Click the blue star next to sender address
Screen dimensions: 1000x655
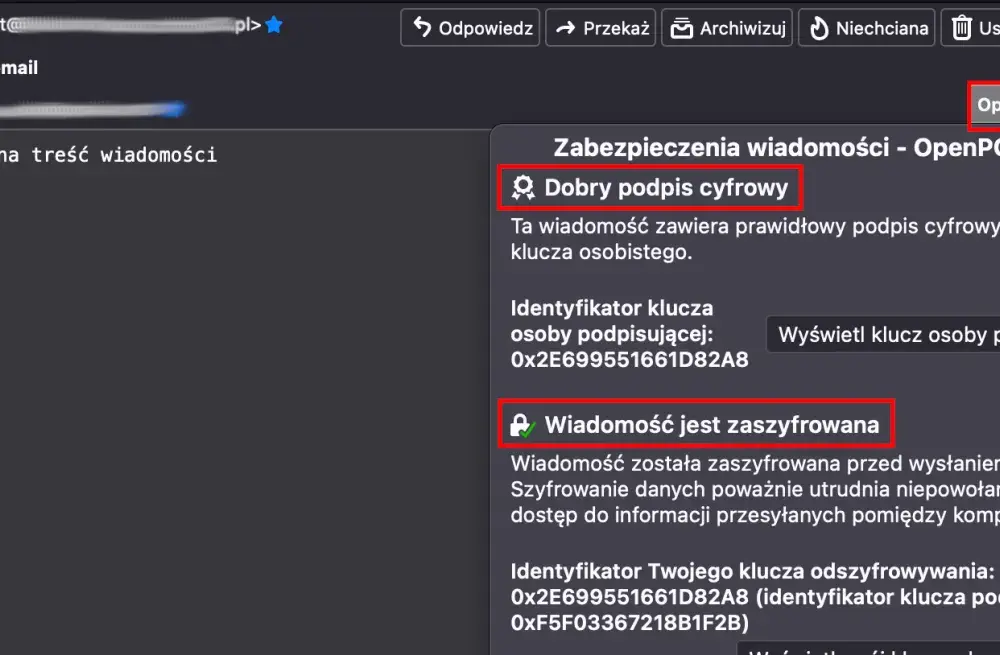(x=274, y=25)
